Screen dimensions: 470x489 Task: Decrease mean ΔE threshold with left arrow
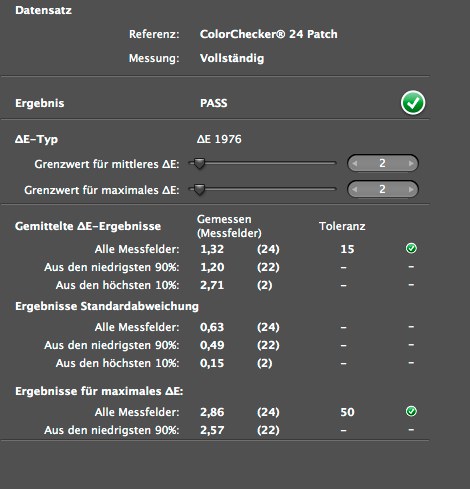click(x=355, y=163)
